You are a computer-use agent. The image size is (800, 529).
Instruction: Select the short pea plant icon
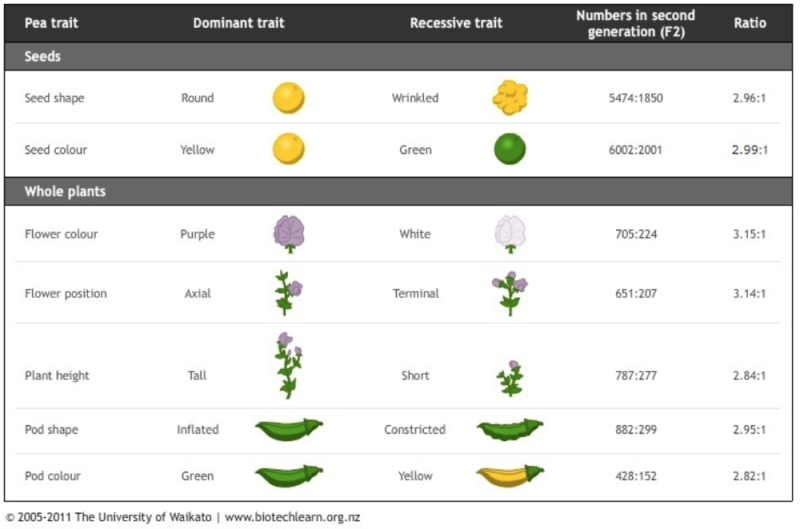pyautogui.click(x=510, y=378)
